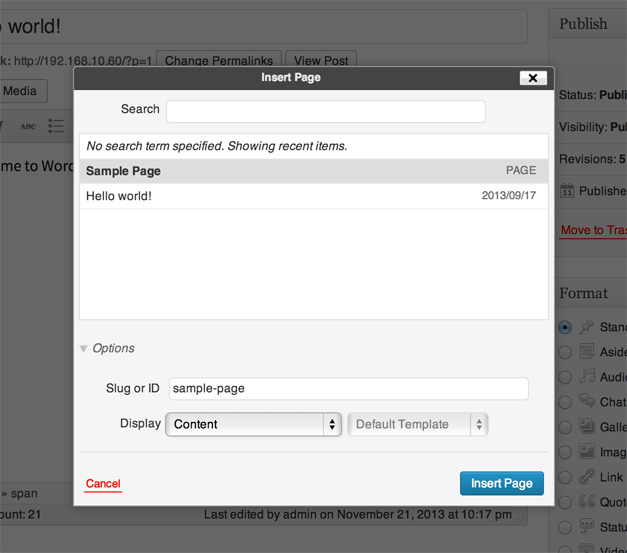This screenshot has height=553, width=627.
Task: Select the Hello world! list entry
Action: pyautogui.click(x=310, y=196)
